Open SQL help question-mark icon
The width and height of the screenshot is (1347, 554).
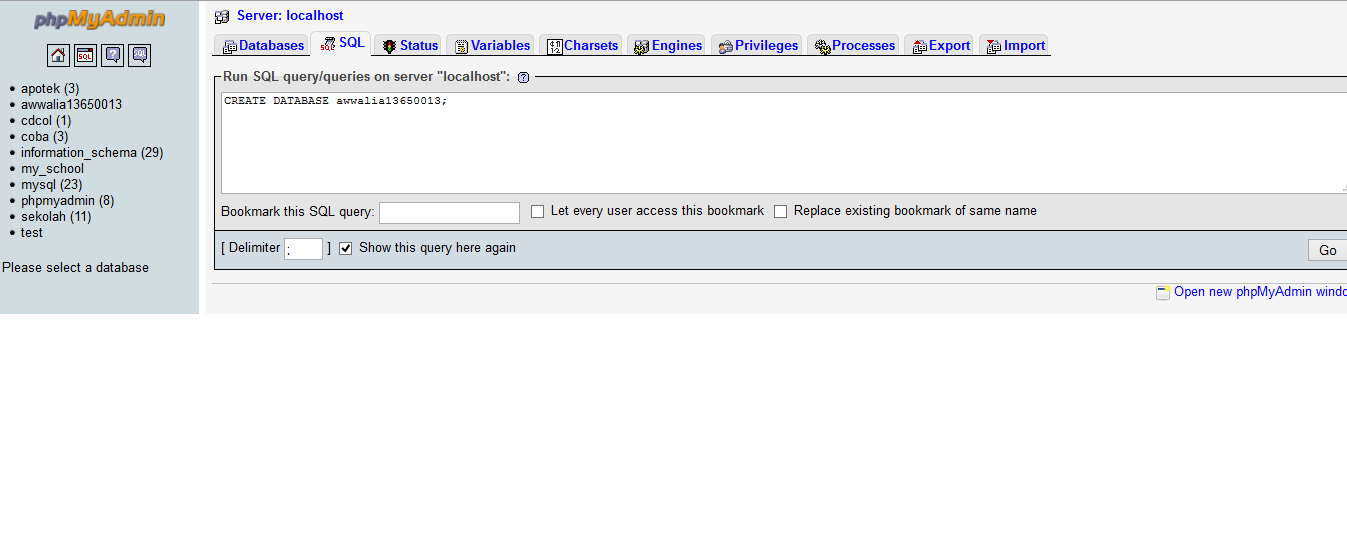click(x=523, y=77)
